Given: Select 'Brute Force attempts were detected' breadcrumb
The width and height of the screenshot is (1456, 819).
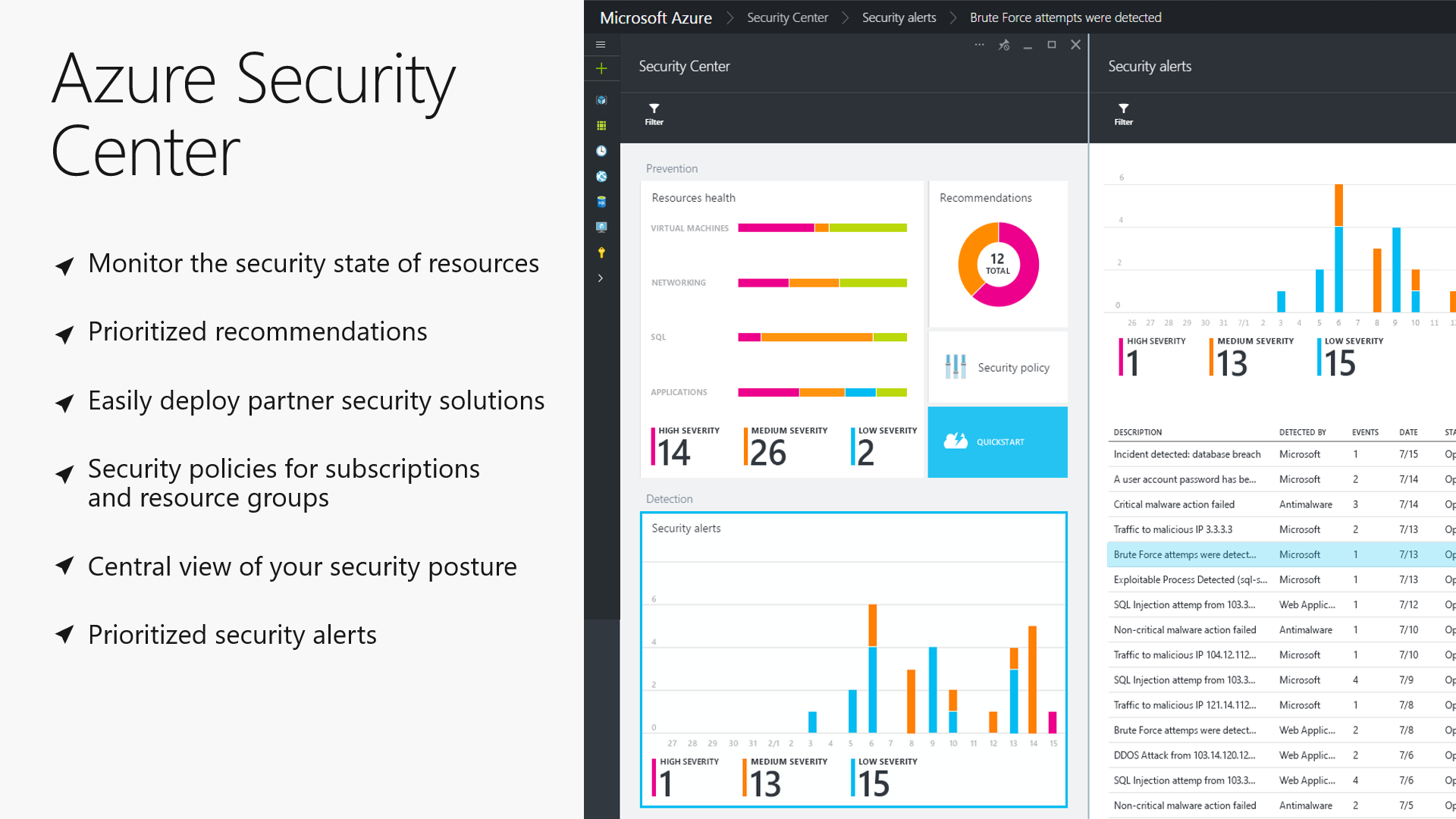Looking at the screenshot, I should (x=1065, y=17).
